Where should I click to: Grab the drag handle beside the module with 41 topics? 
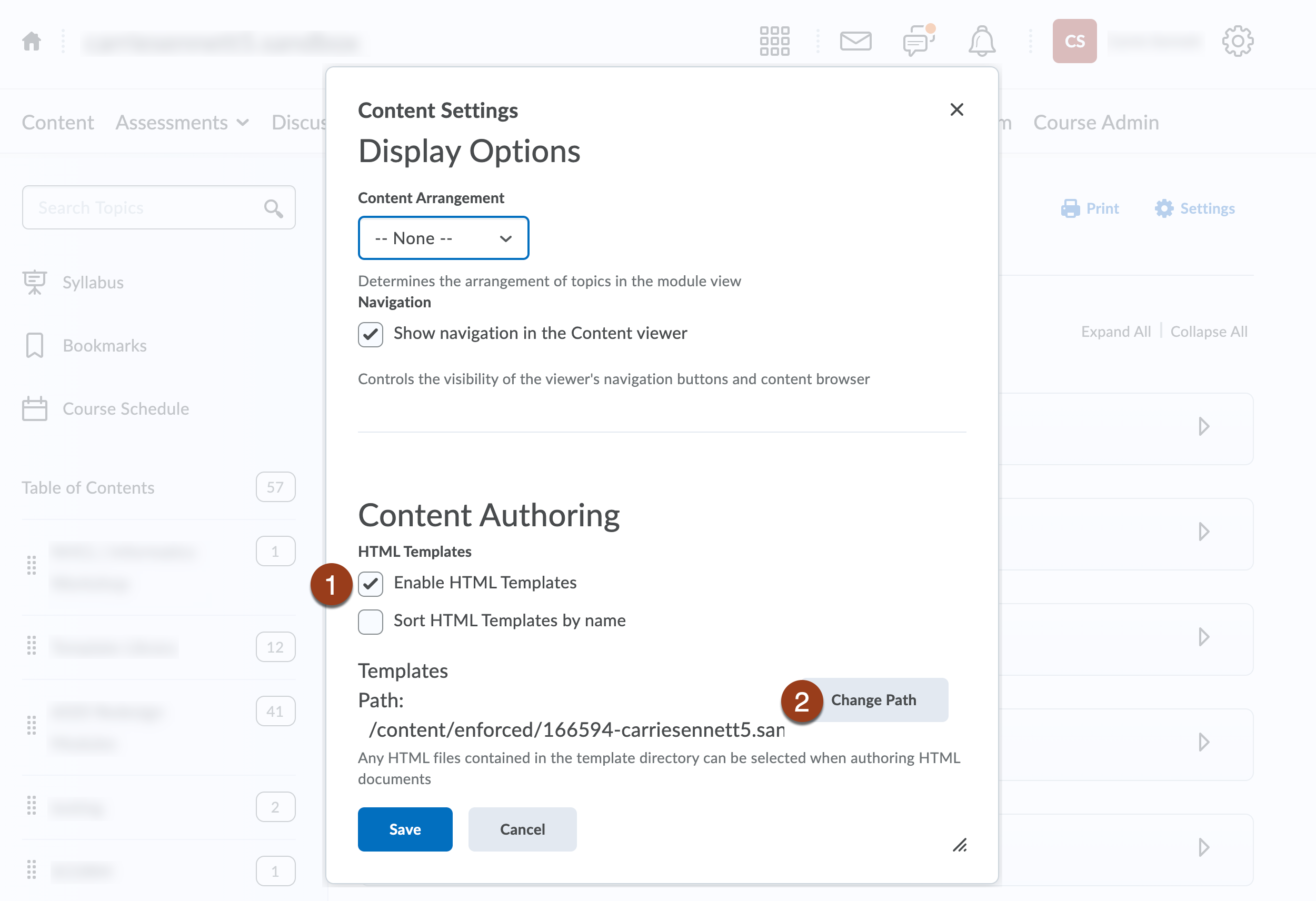tap(32, 725)
